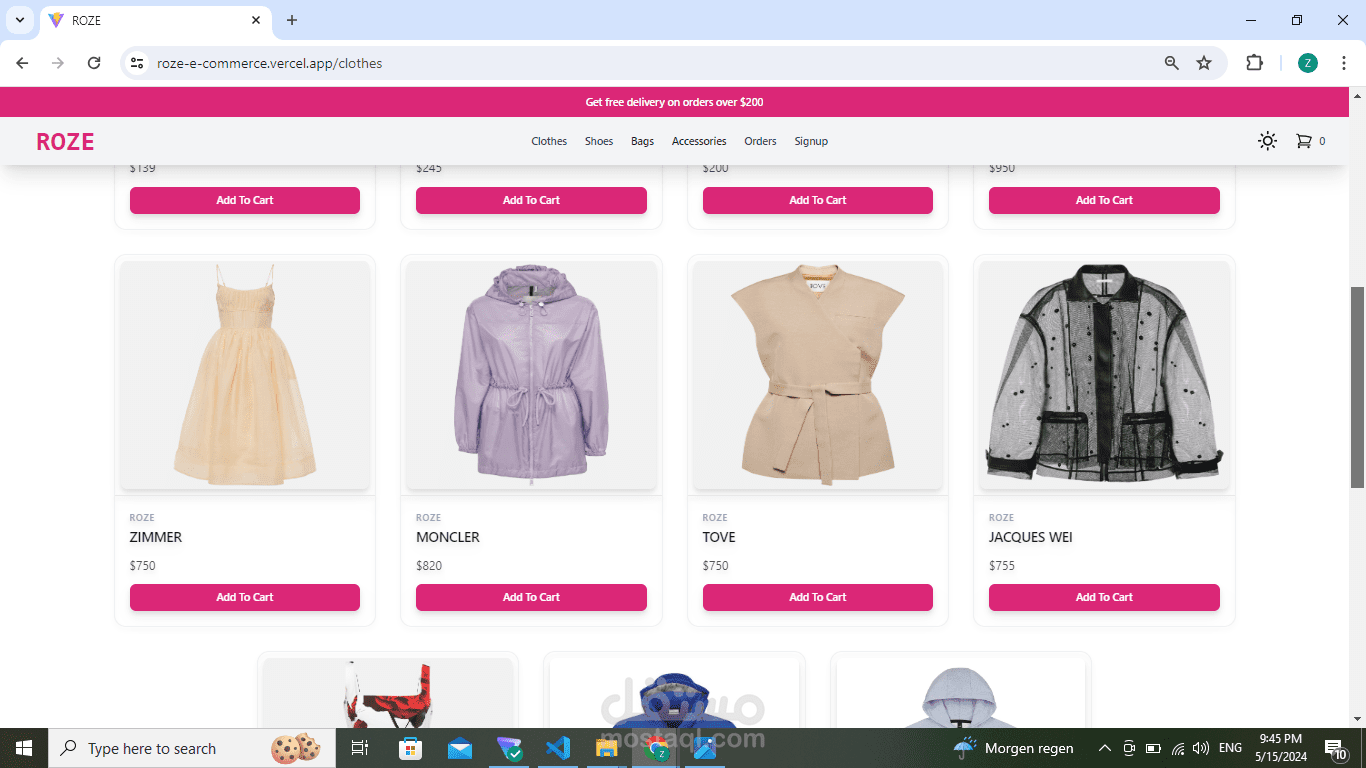Open the ZIMMER yellow dress image
1366x768 pixels.
click(245, 375)
